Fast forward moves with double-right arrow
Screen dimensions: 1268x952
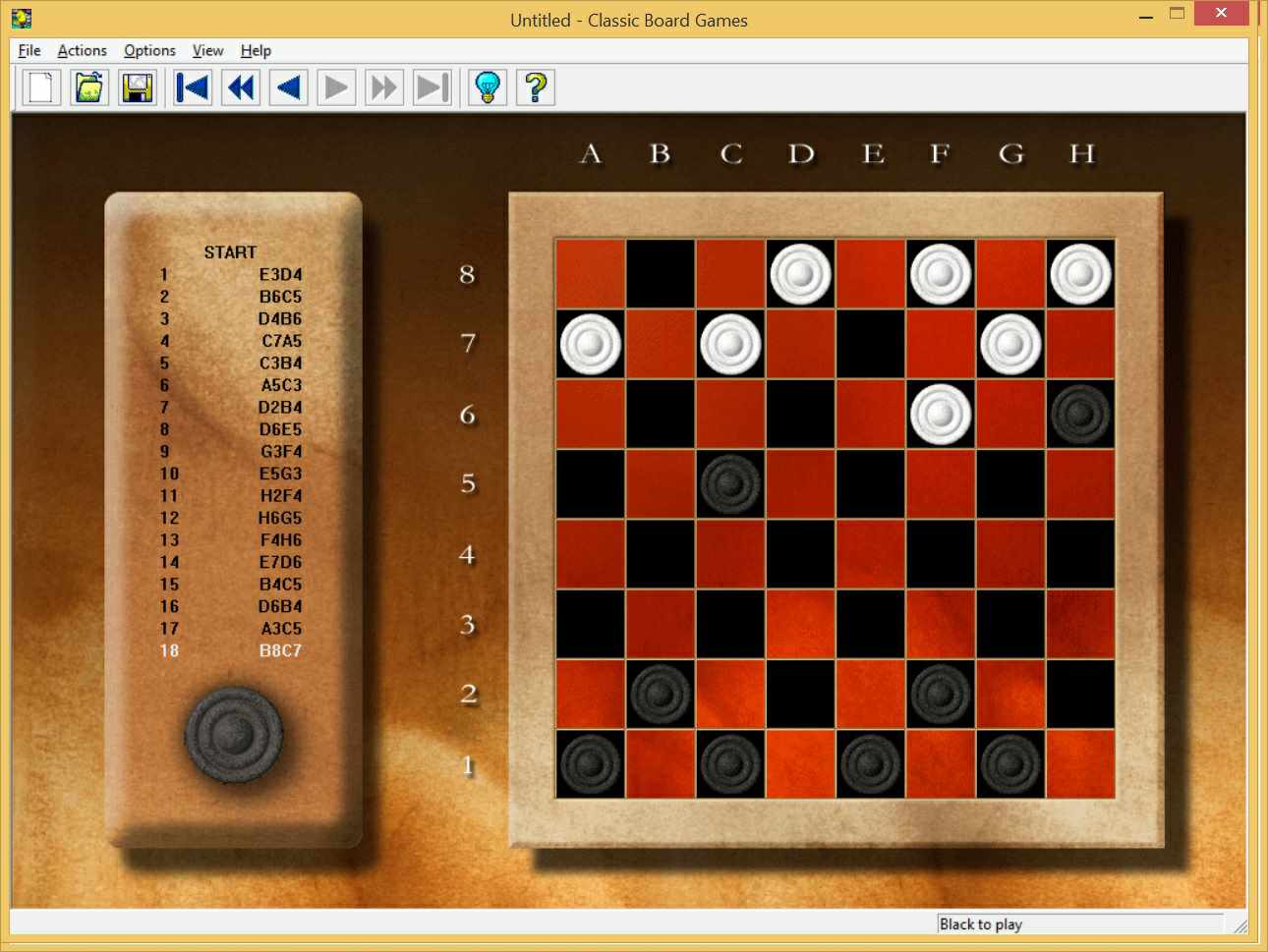(384, 87)
